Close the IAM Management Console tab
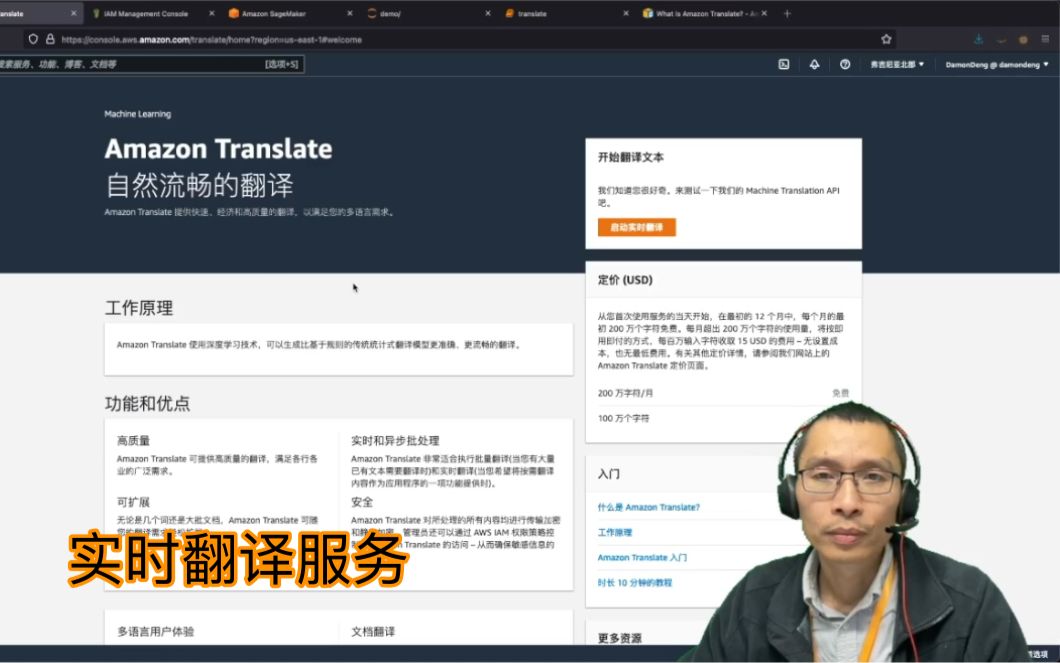 point(212,14)
